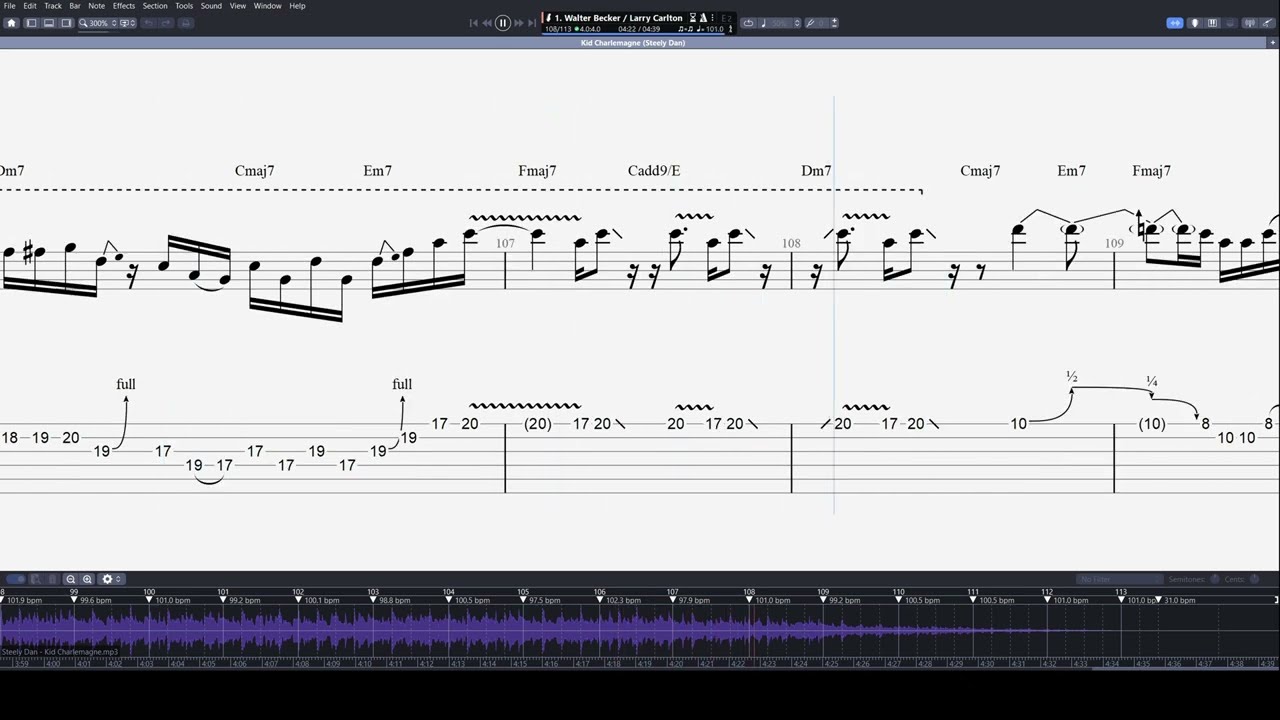The width and height of the screenshot is (1280, 720).
Task: Open the Edit menu
Action: coord(30,6)
